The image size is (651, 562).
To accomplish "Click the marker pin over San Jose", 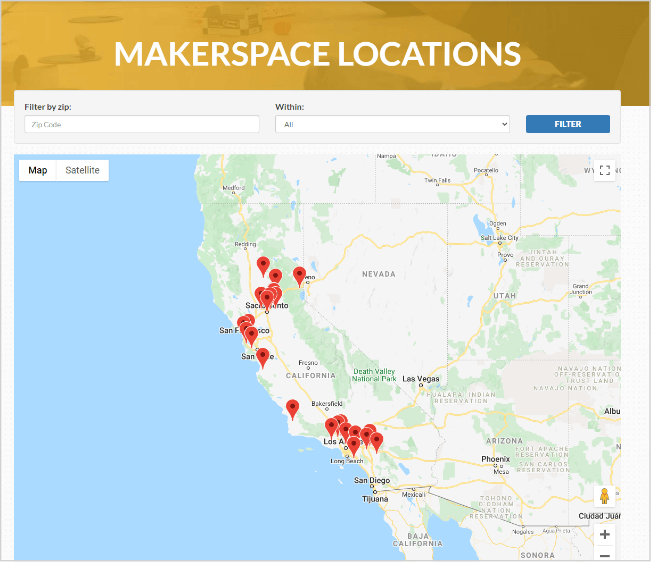I will tap(262, 358).
